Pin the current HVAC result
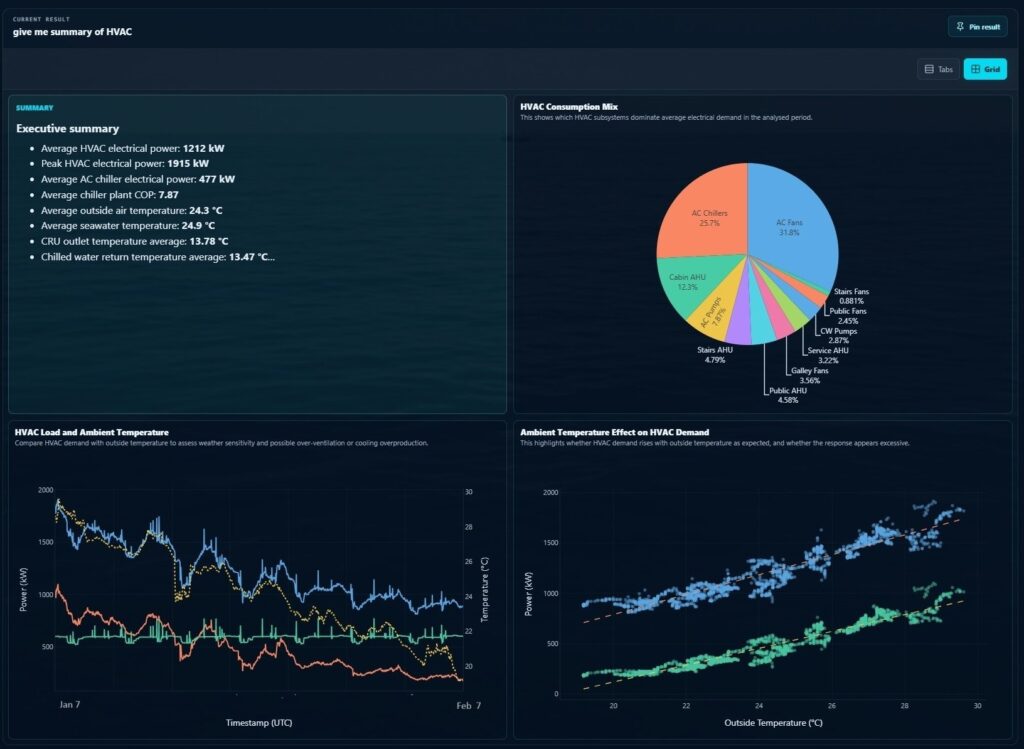1024x749 pixels. pyautogui.click(x=978, y=27)
